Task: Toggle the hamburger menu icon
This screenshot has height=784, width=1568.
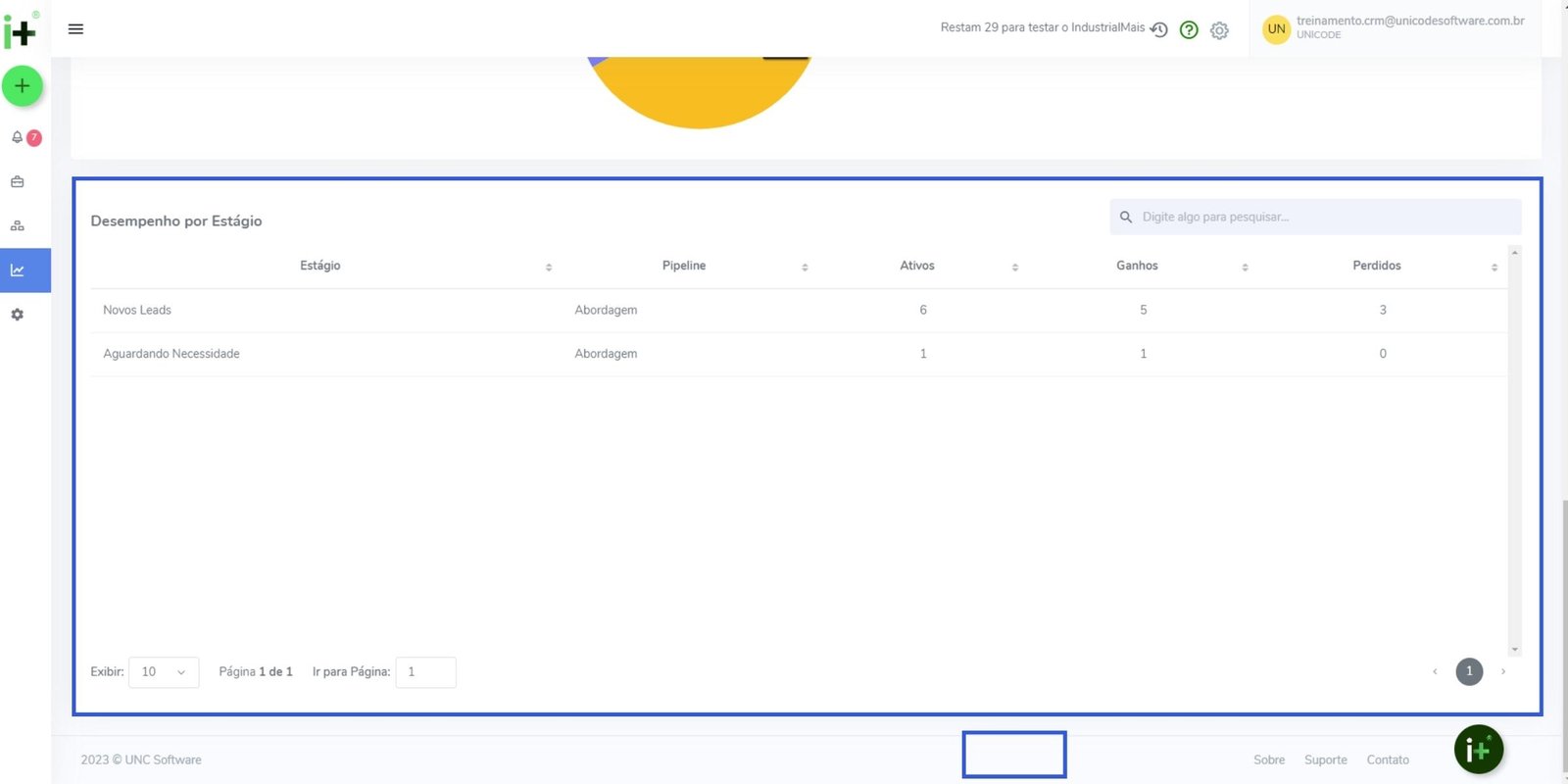Action: tap(75, 29)
